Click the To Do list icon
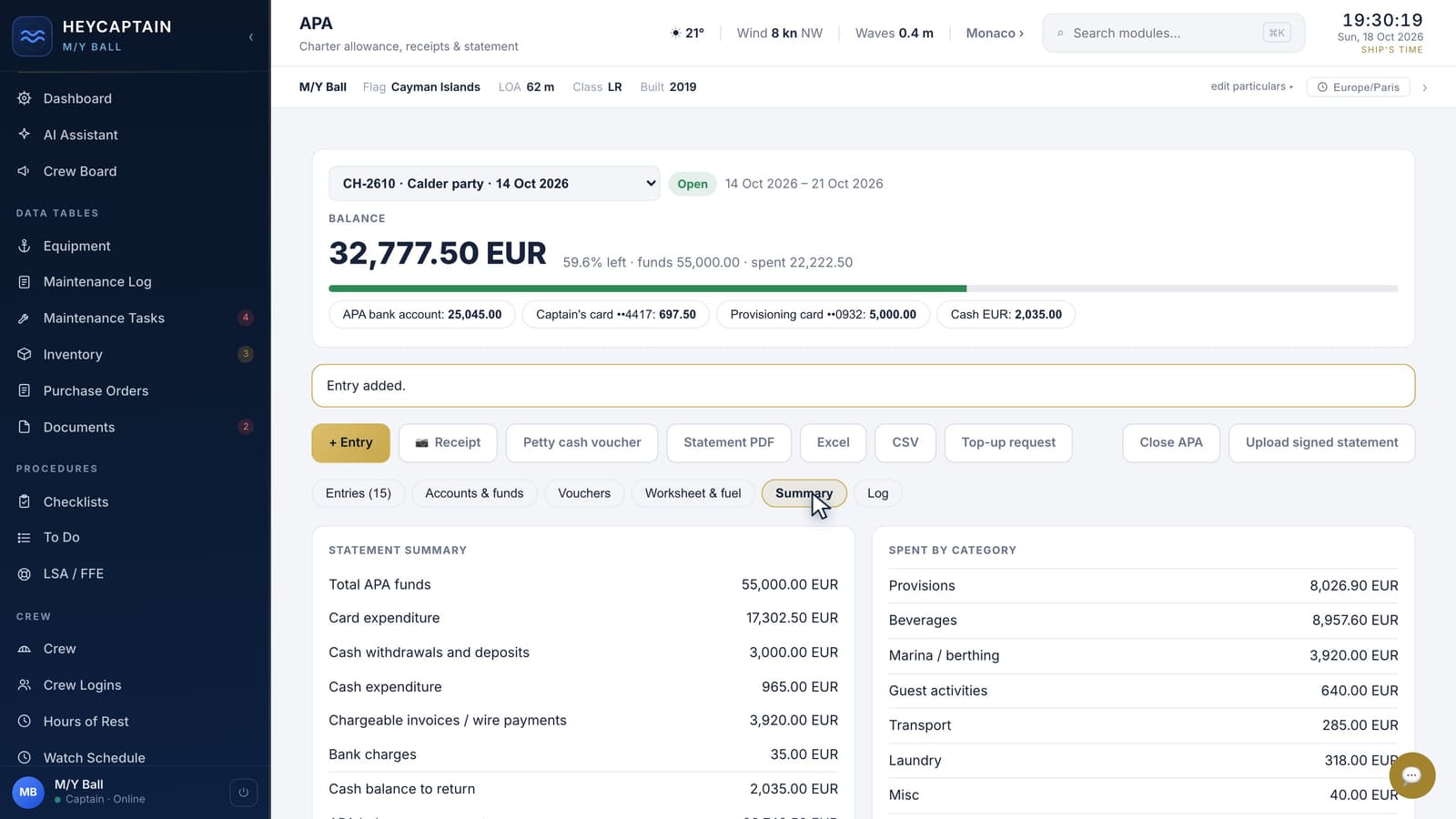The width and height of the screenshot is (1456, 819). point(25,538)
